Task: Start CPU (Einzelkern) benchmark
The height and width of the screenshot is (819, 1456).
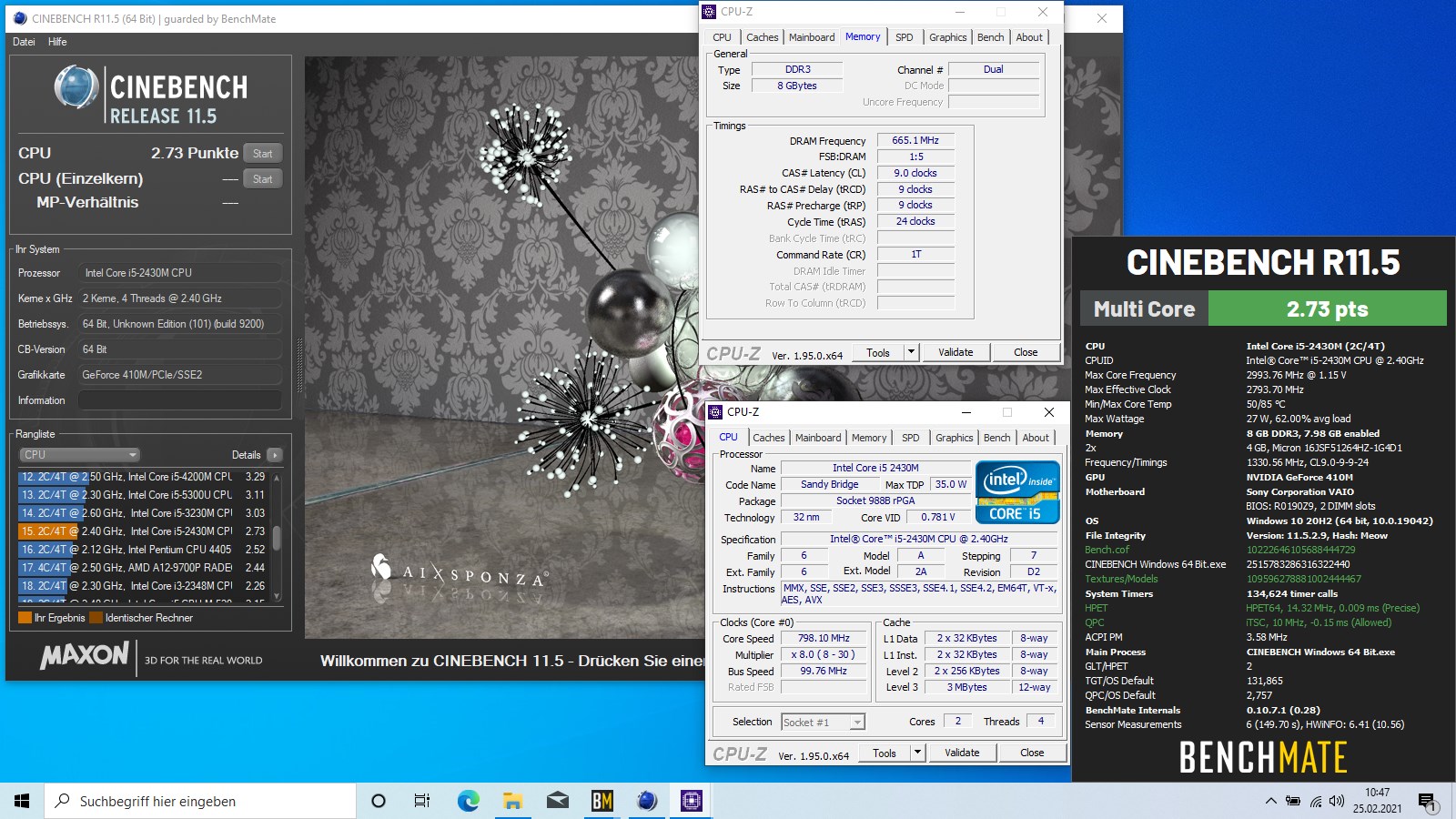Action: [262, 179]
